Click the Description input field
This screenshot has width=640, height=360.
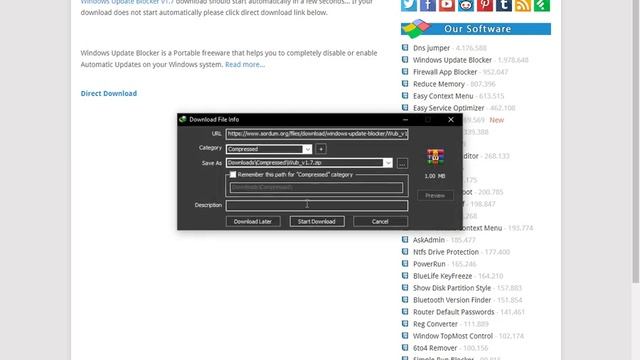point(317,205)
